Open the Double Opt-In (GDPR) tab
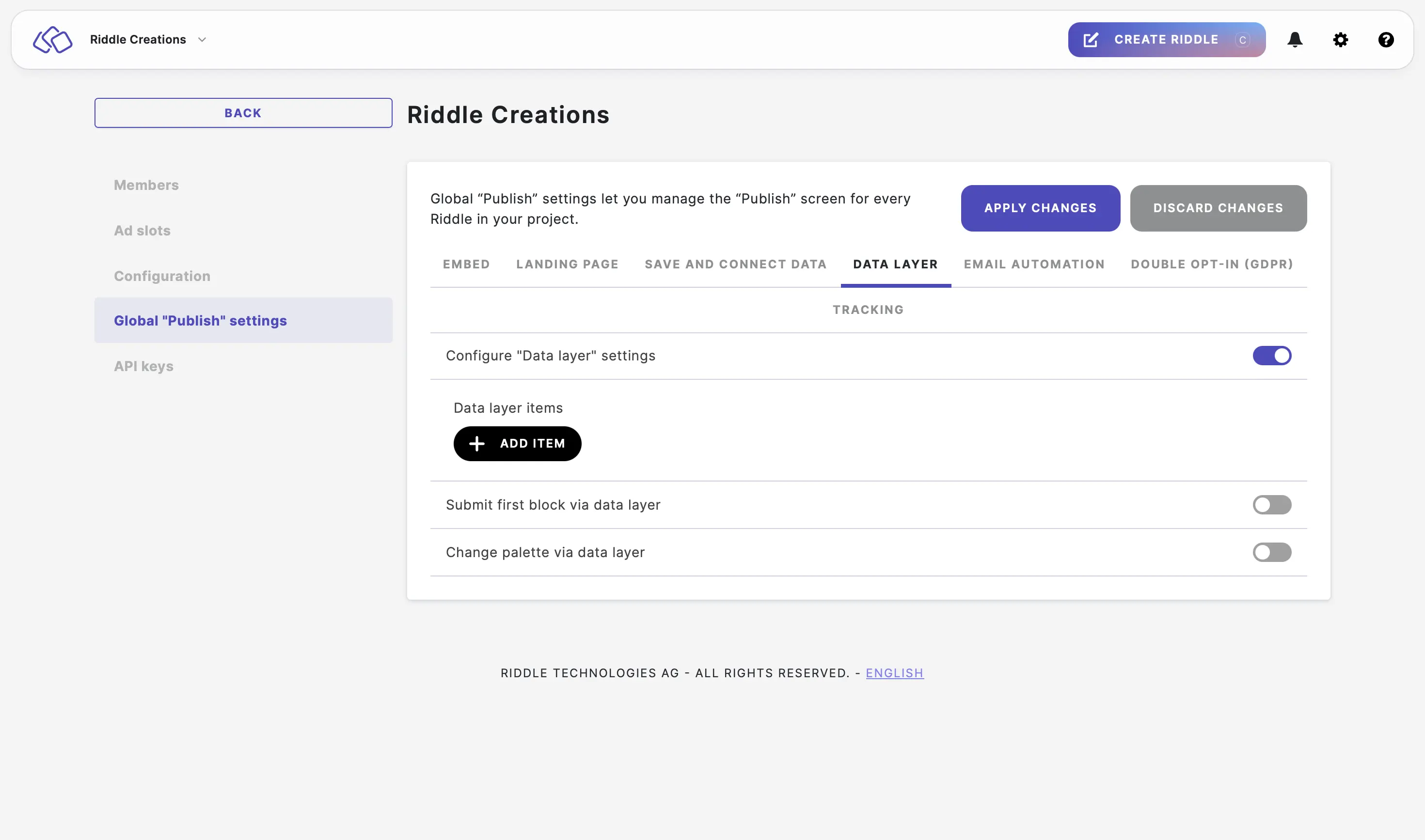Viewport: 1425px width, 840px height. click(x=1212, y=264)
